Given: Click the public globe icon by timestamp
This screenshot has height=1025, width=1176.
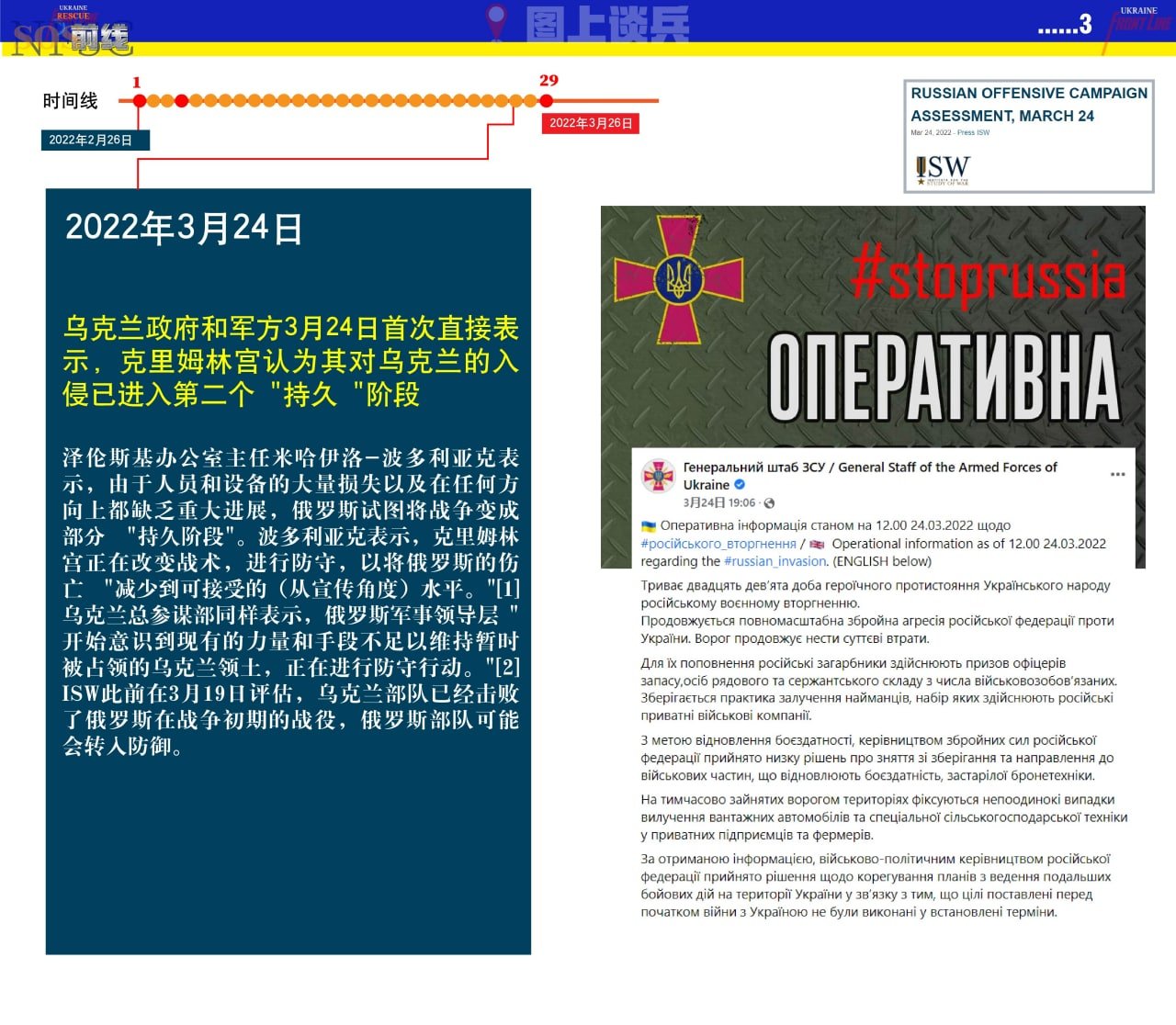Looking at the screenshot, I should 769,503.
